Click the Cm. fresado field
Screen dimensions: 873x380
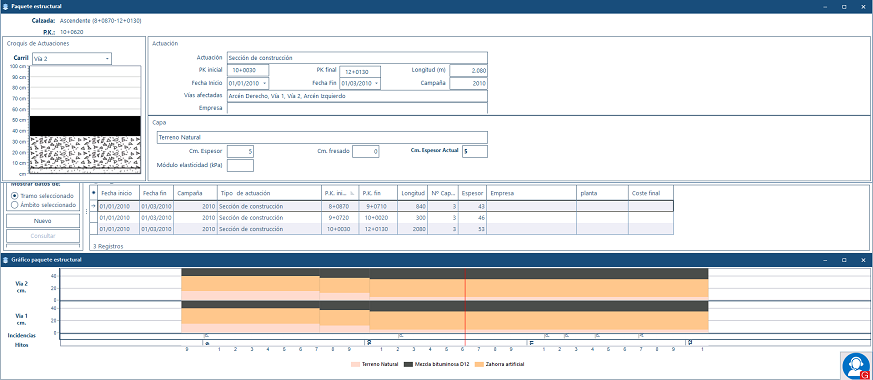pos(366,151)
